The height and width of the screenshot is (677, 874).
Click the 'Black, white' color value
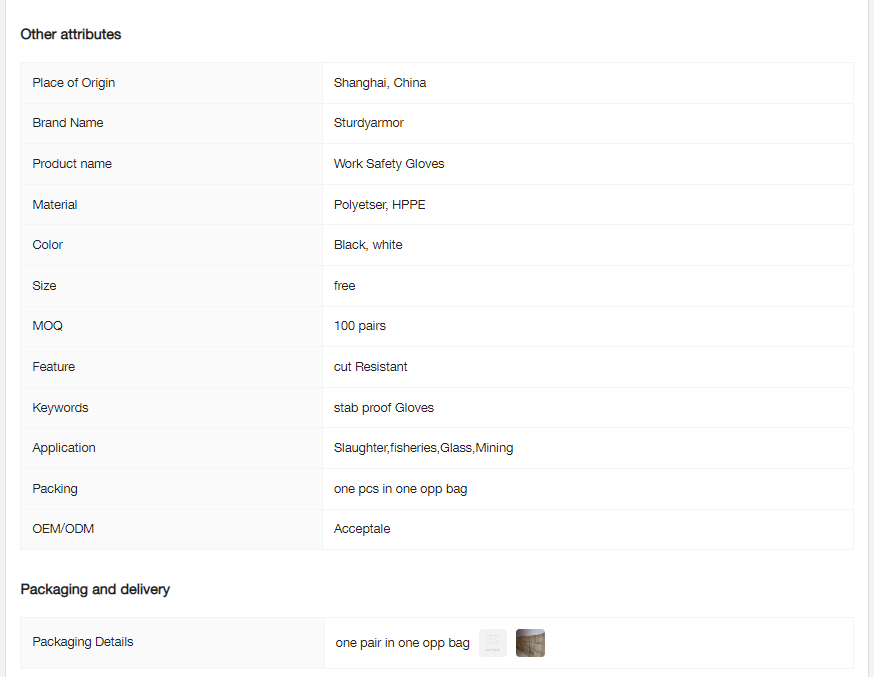pos(368,245)
